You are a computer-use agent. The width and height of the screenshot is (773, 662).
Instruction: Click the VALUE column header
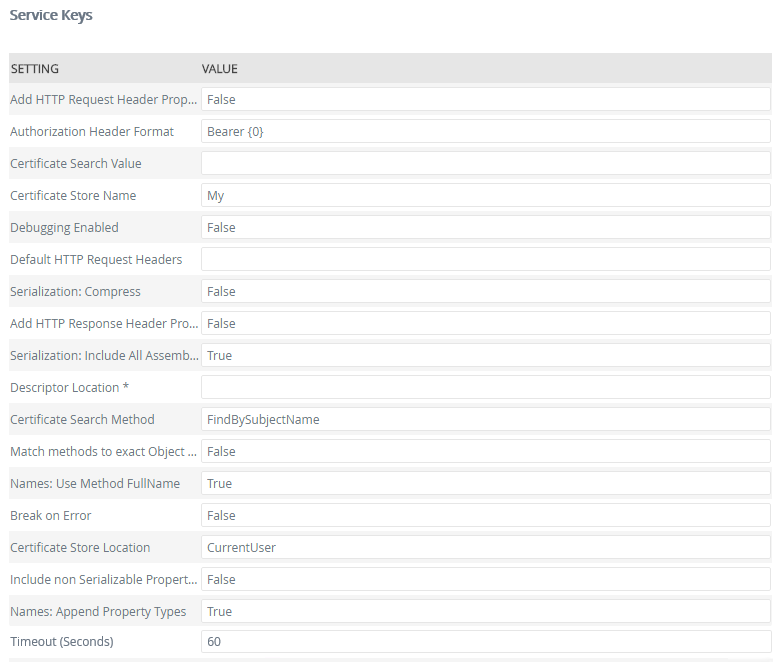(x=219, y=69)
